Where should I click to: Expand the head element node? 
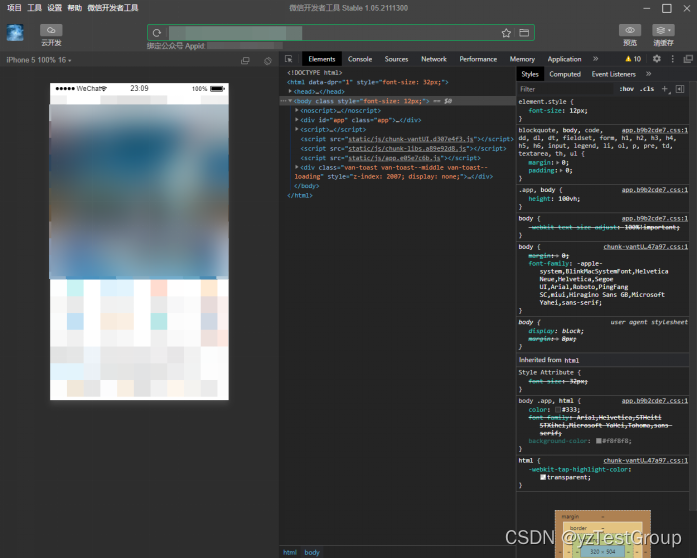290,91
